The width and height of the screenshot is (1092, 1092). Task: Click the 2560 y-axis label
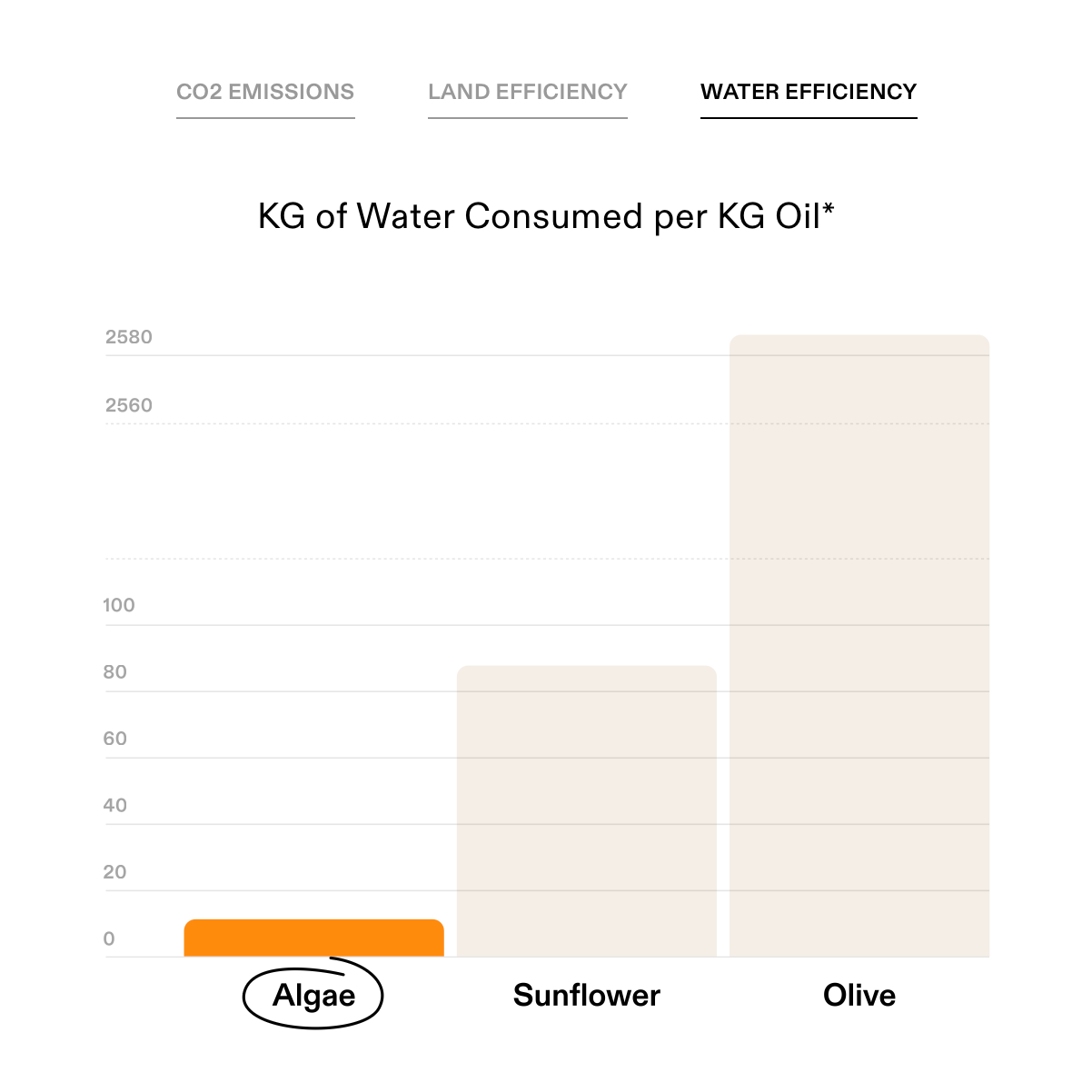129,405
